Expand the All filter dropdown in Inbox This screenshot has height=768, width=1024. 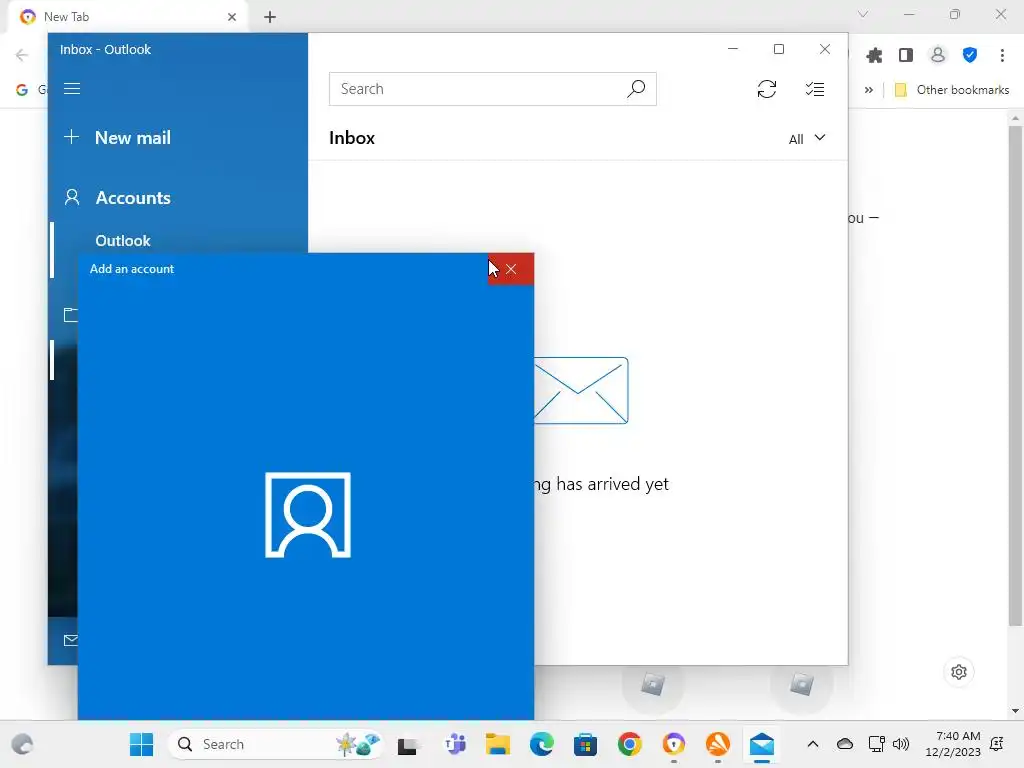click(x=807, y=138)
